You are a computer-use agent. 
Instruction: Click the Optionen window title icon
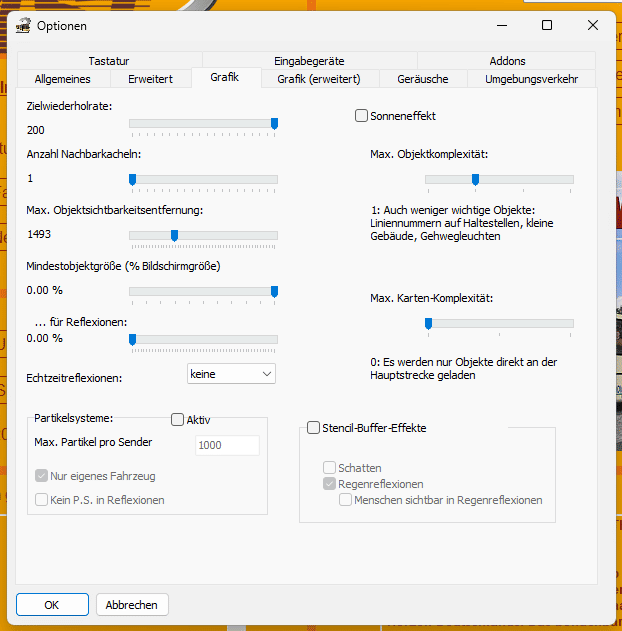pyautogui.click(x=22, y=26)
